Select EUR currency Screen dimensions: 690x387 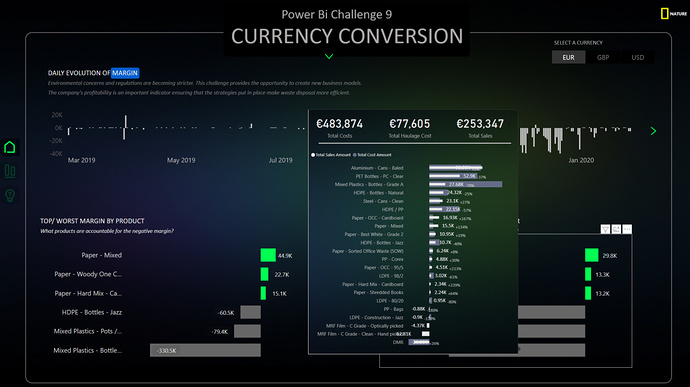tap(569, 57)
